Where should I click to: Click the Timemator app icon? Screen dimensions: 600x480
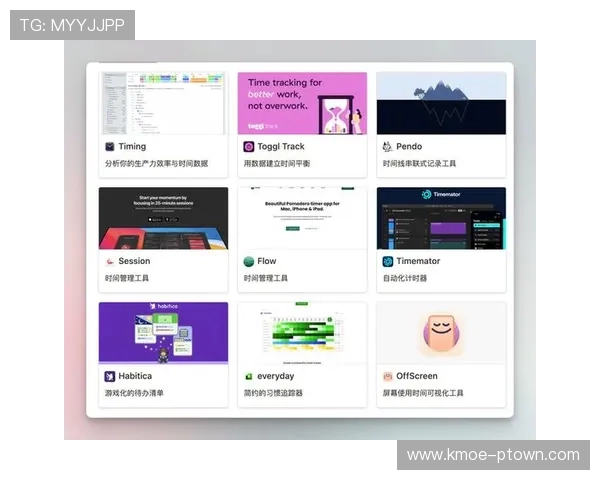(x=388, y=261)
